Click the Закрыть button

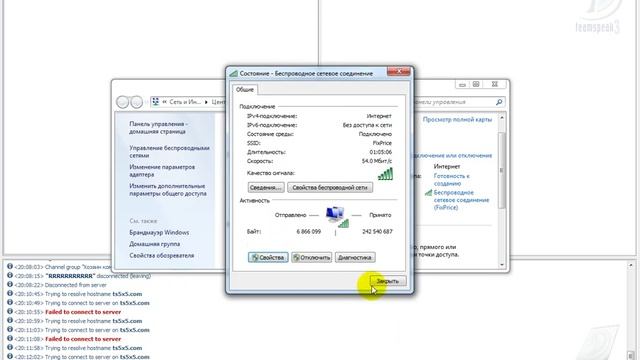(x=388, y=281)
